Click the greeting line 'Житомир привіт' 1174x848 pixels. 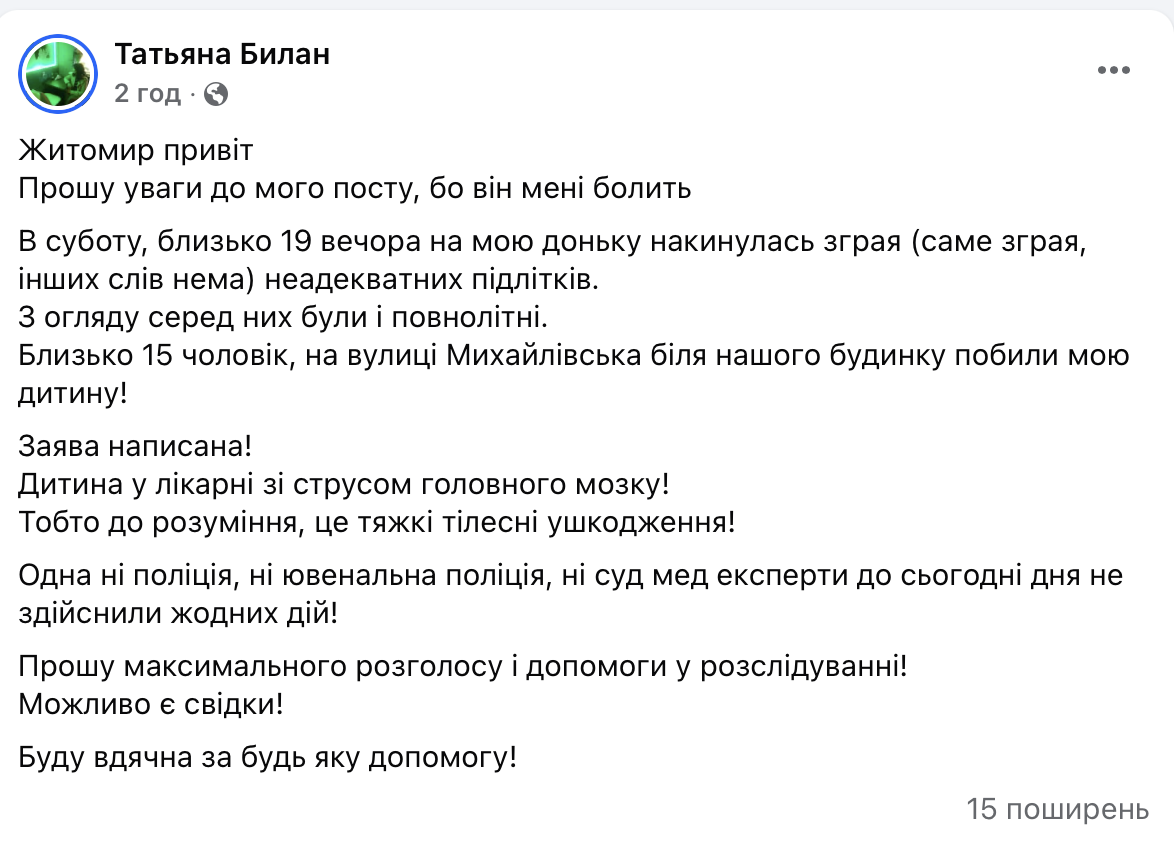(x=136, y=152)
